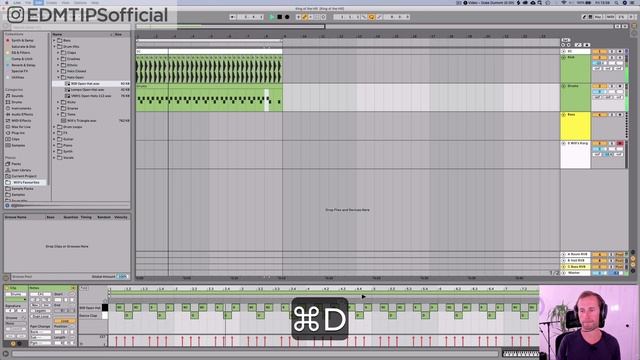
Task: Open the Options menu in the menu bar
Action: (80, 2)
